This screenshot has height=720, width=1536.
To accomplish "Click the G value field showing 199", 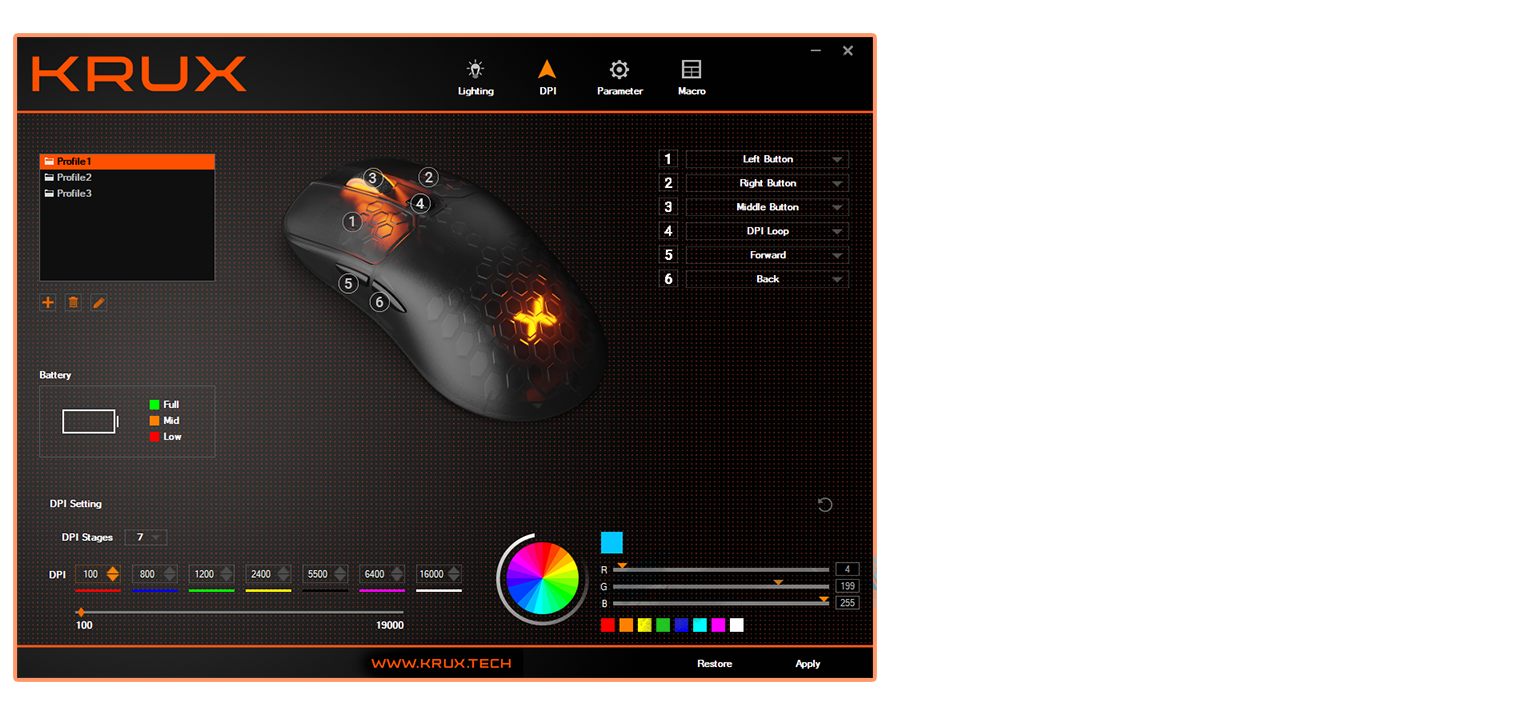I will pos(847,586).
